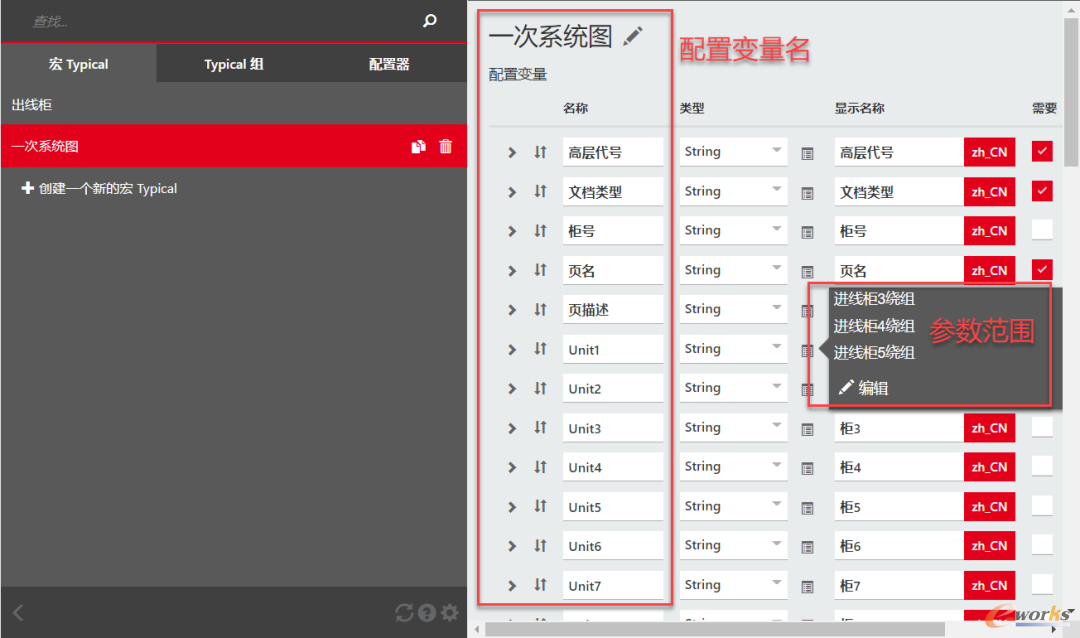Click zh_CN button for 高层代号 row
The height and width of the screenshot is (638, 1080).
pos(989,152)
